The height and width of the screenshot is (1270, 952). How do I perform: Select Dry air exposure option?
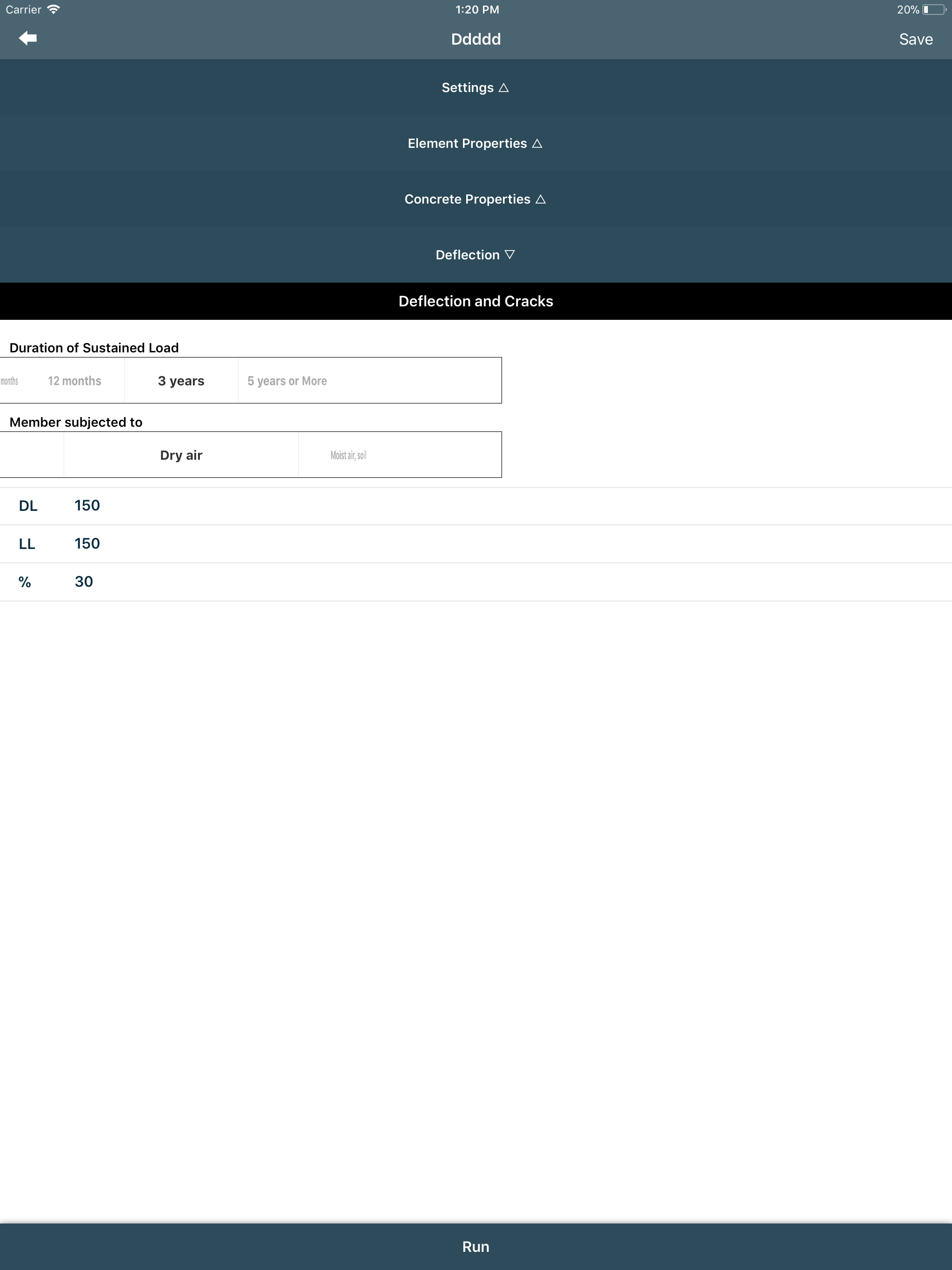coord(181,455)
